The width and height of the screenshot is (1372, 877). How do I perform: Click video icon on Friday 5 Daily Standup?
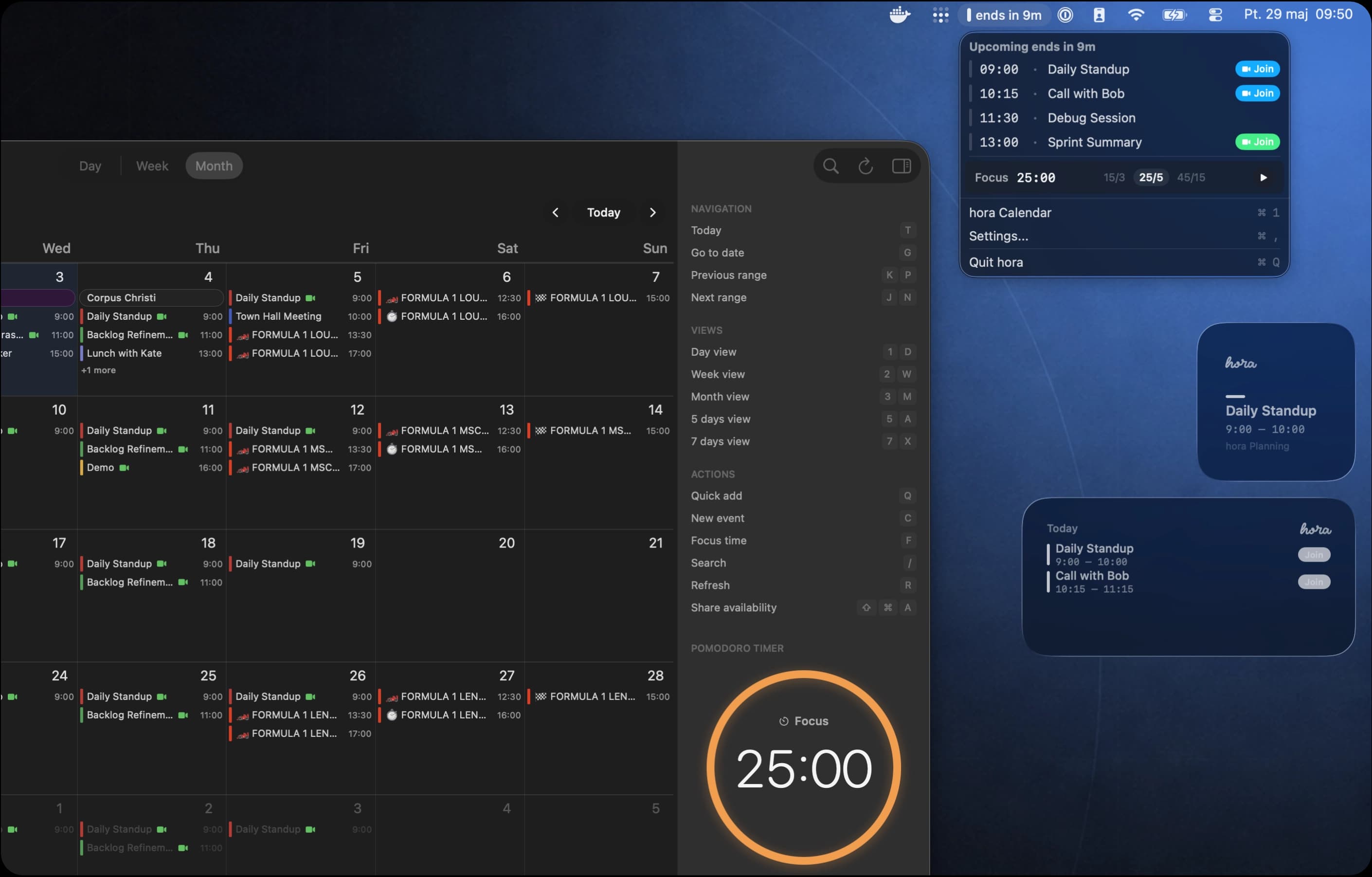point(310,297)
